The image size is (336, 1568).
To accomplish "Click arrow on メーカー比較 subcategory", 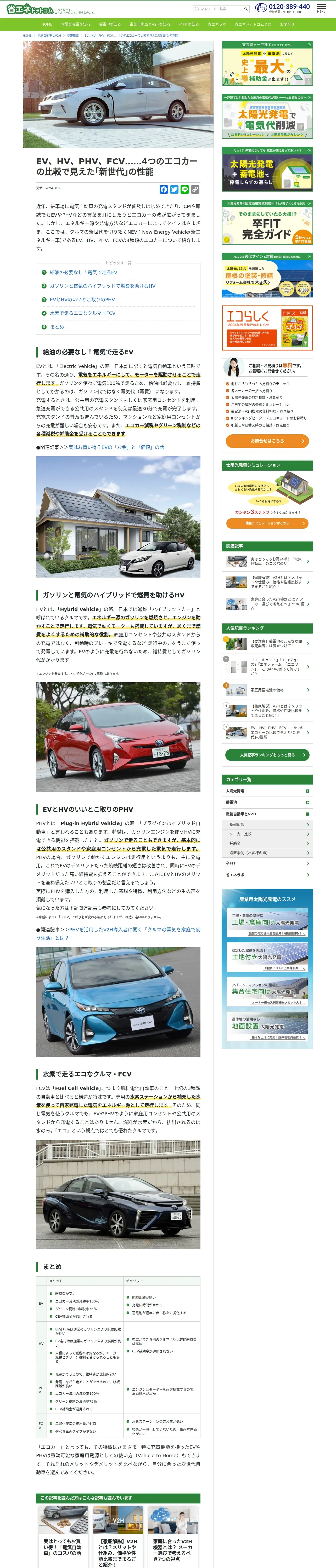I will coord(308,834).
